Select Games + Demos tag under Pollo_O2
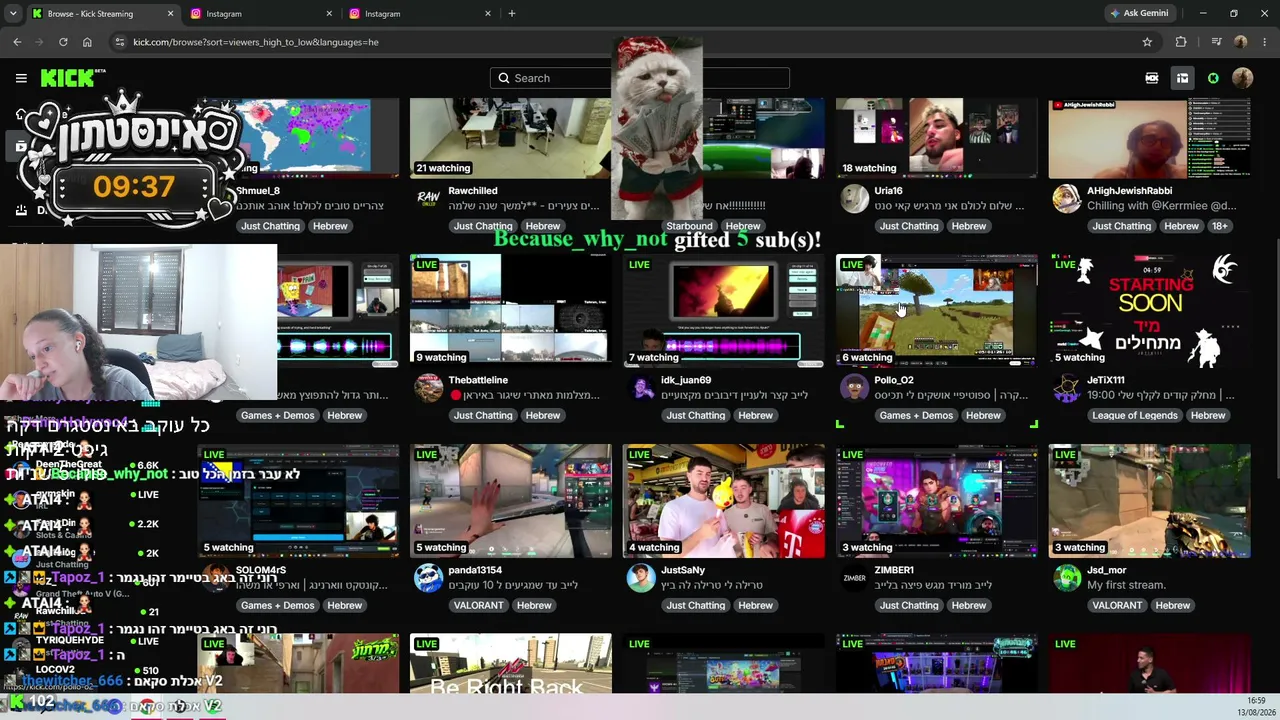Viewport: 1280px width, 720px height. coord(916,416)
